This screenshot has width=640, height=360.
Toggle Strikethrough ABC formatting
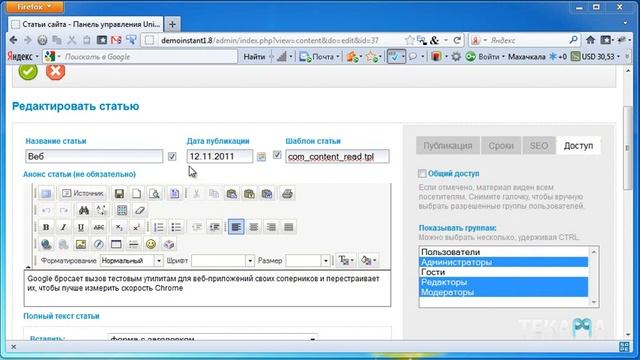click(x=99, y=227)
